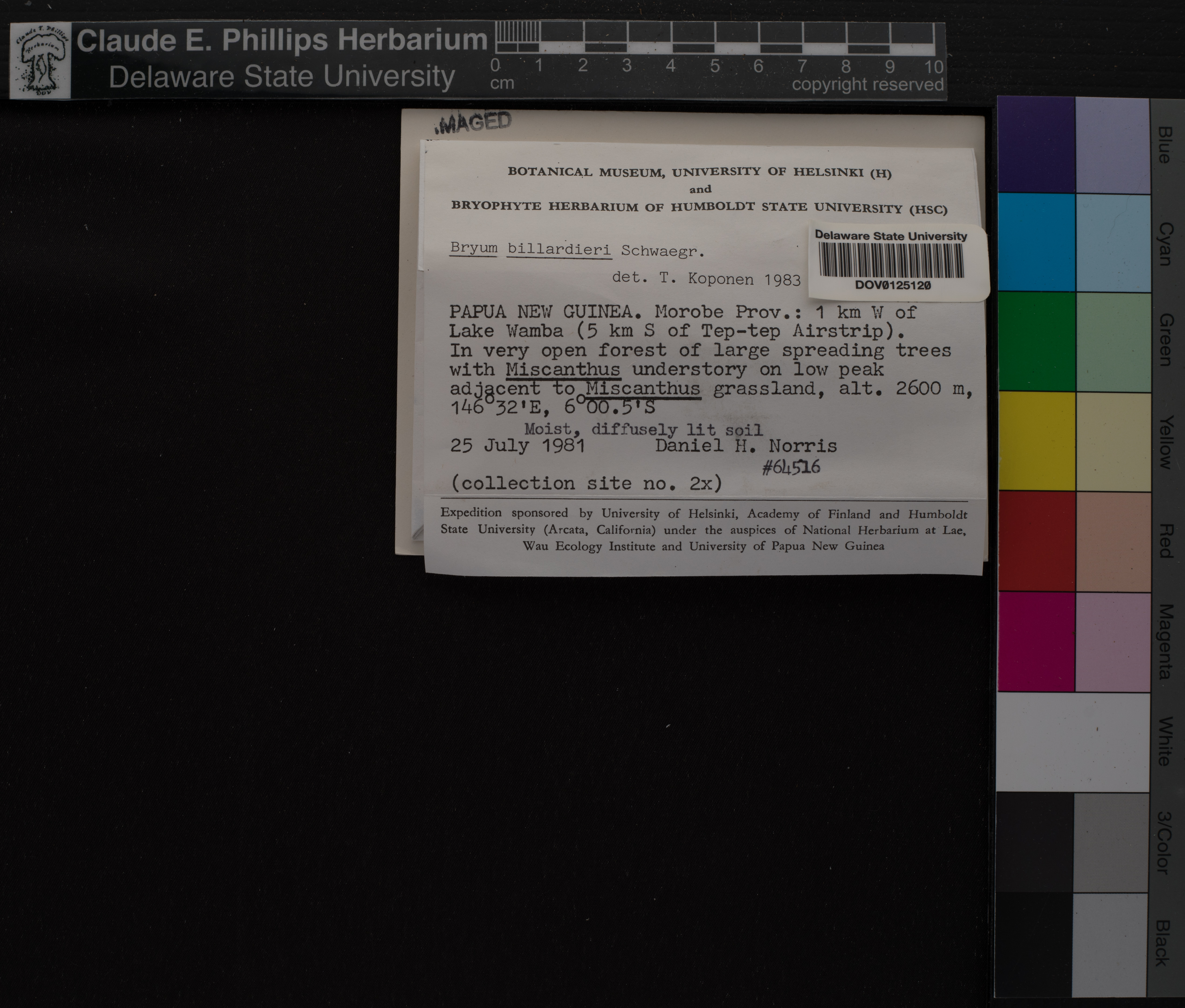Click the dark blue color patch
The image size is (1185, 1008).
tap(1036, 144)
